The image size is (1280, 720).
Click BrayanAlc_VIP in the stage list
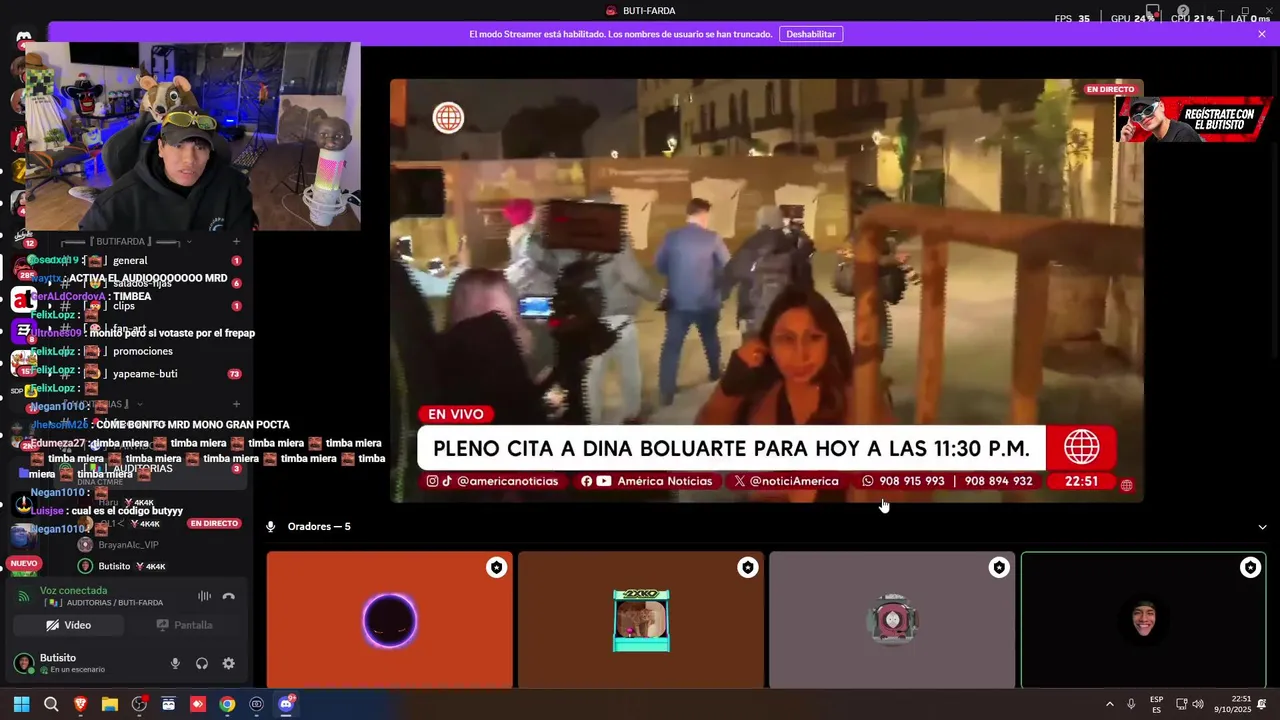coord(128,545)
